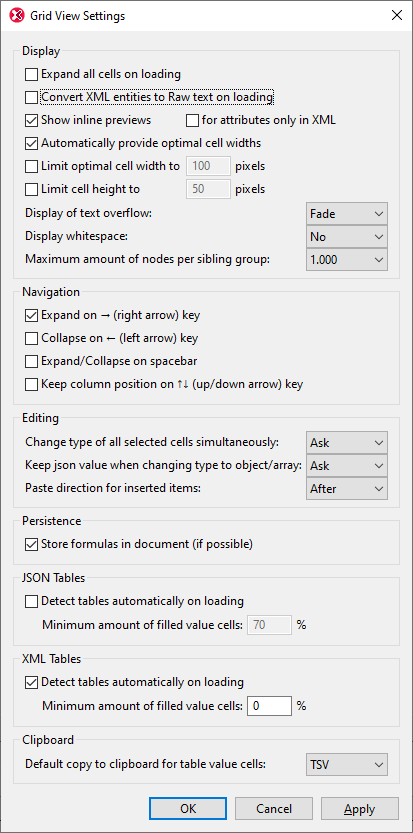Viewport: 413px width, 833px height.
Task: Tick for attributes only in XML
Action: 192,120
